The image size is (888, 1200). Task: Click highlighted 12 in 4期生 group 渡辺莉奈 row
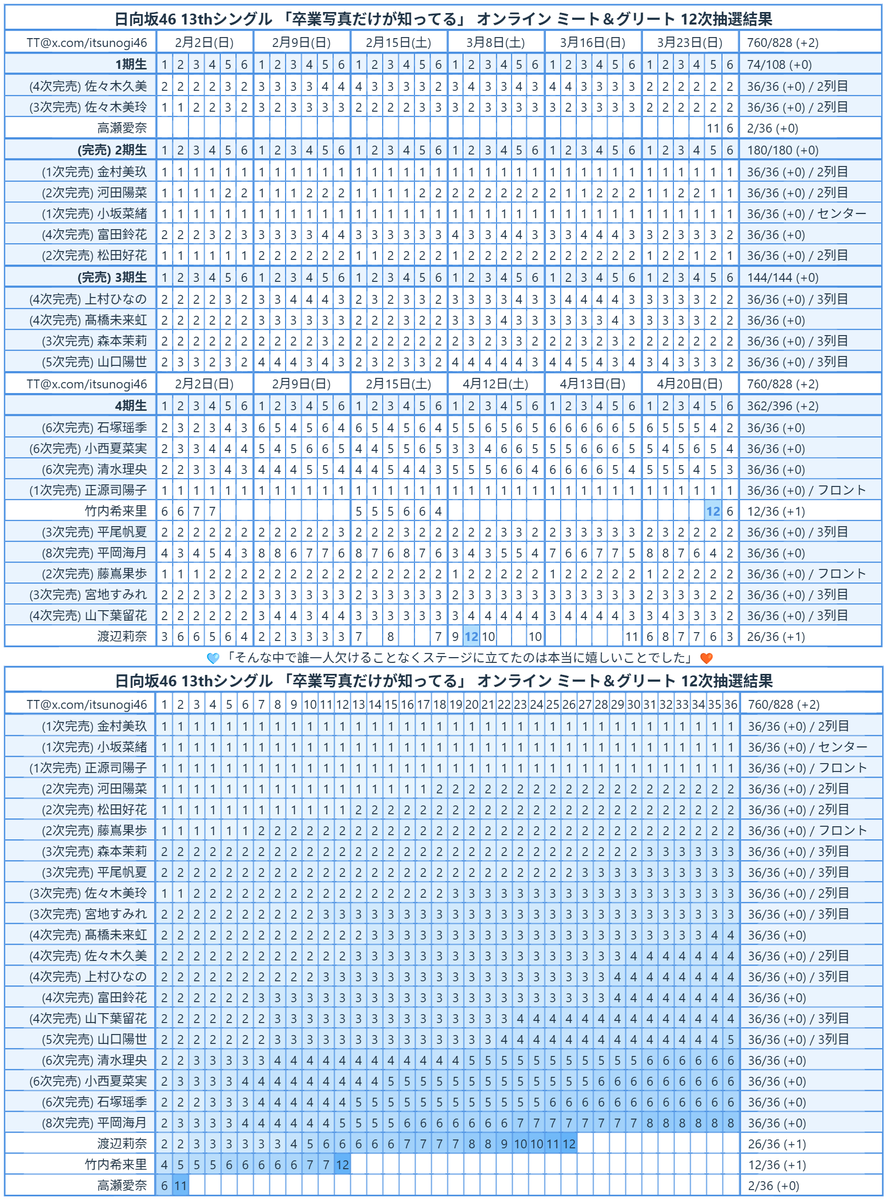472,638
